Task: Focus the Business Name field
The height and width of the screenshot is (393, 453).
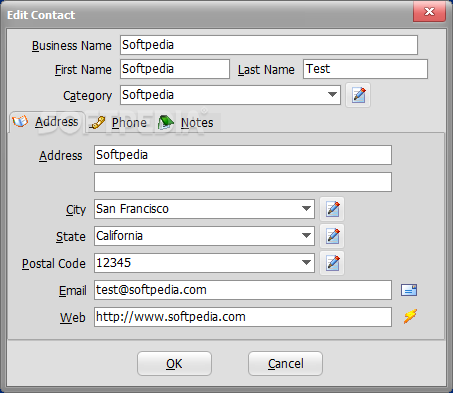Action: coord(269,45)
